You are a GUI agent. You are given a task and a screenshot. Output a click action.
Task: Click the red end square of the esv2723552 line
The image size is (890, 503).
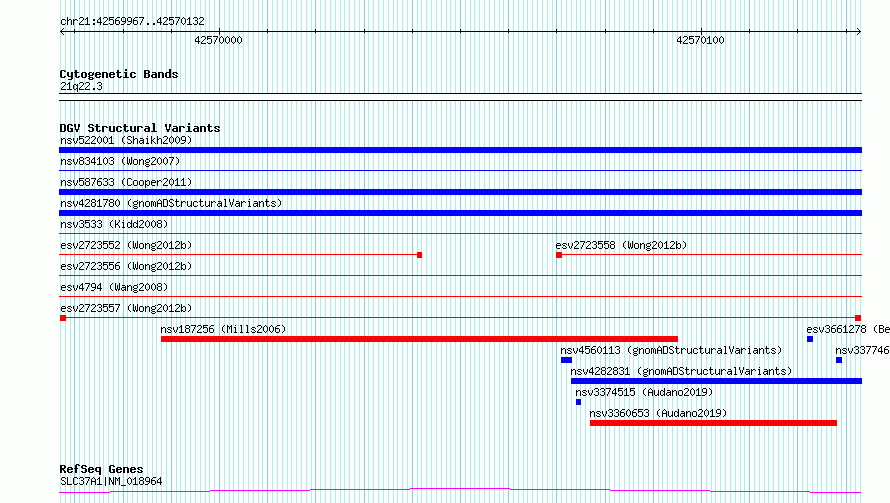click(x=419, y=255)
